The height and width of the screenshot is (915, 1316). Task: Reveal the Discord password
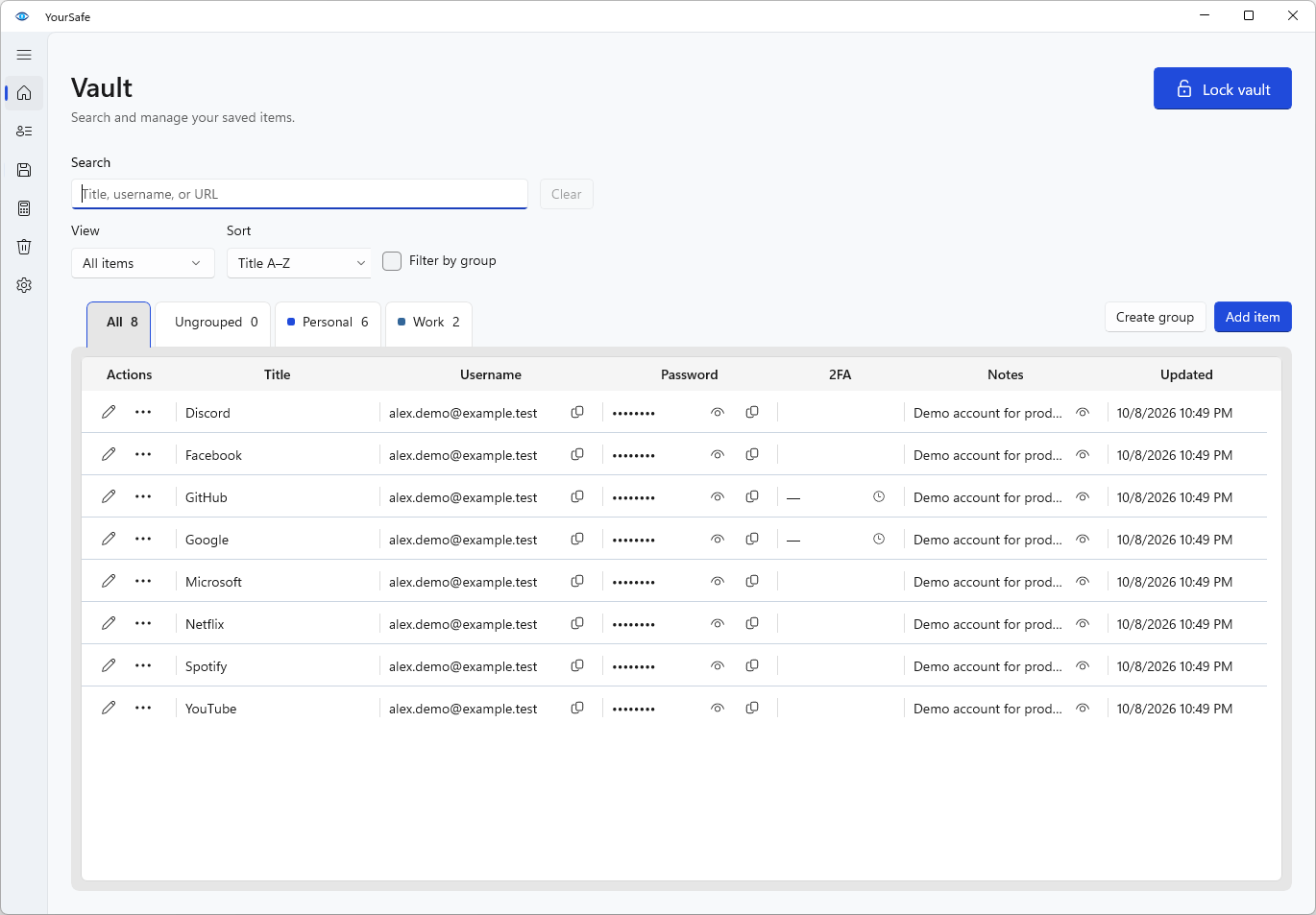718,412
